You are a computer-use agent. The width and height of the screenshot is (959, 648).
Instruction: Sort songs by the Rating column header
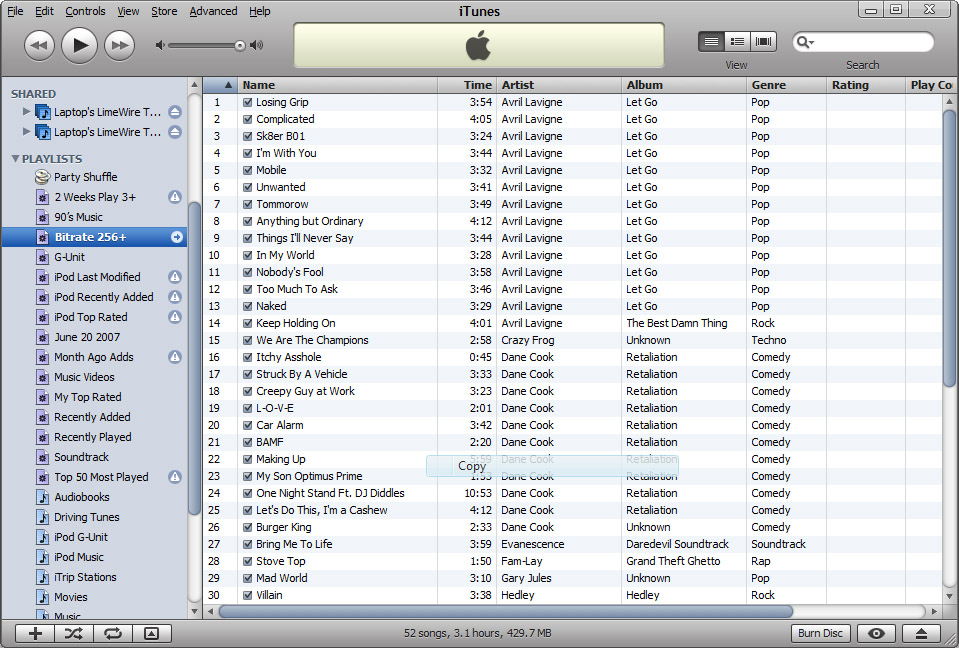click(x=865, y=85)
